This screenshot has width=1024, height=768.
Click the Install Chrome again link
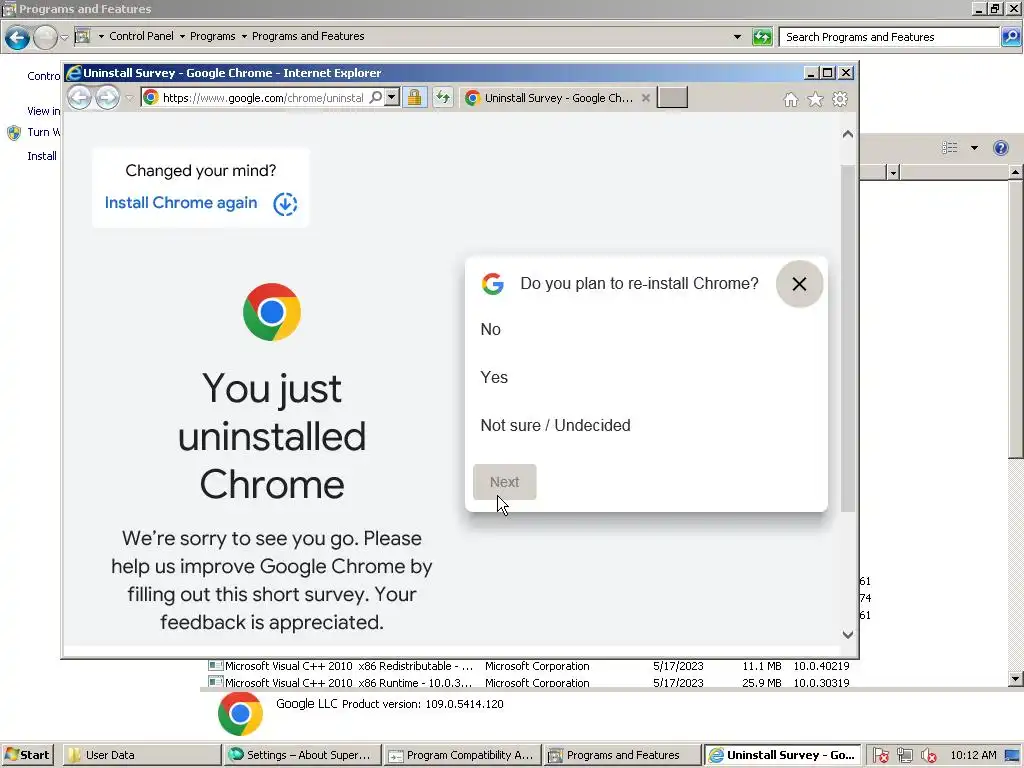tap(181, 203)
